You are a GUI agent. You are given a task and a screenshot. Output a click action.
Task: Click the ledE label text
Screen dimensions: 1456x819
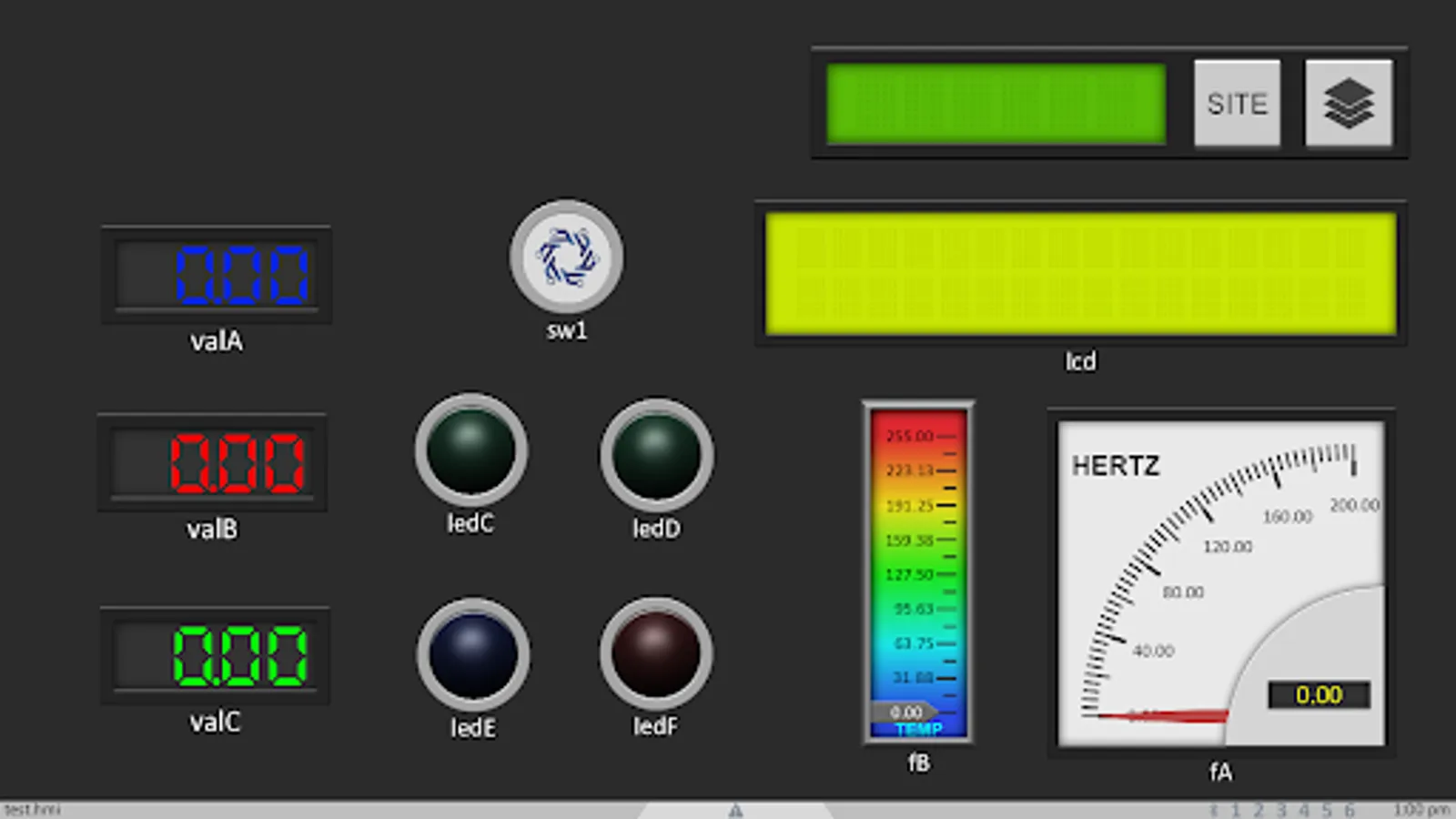pos(473,728)
